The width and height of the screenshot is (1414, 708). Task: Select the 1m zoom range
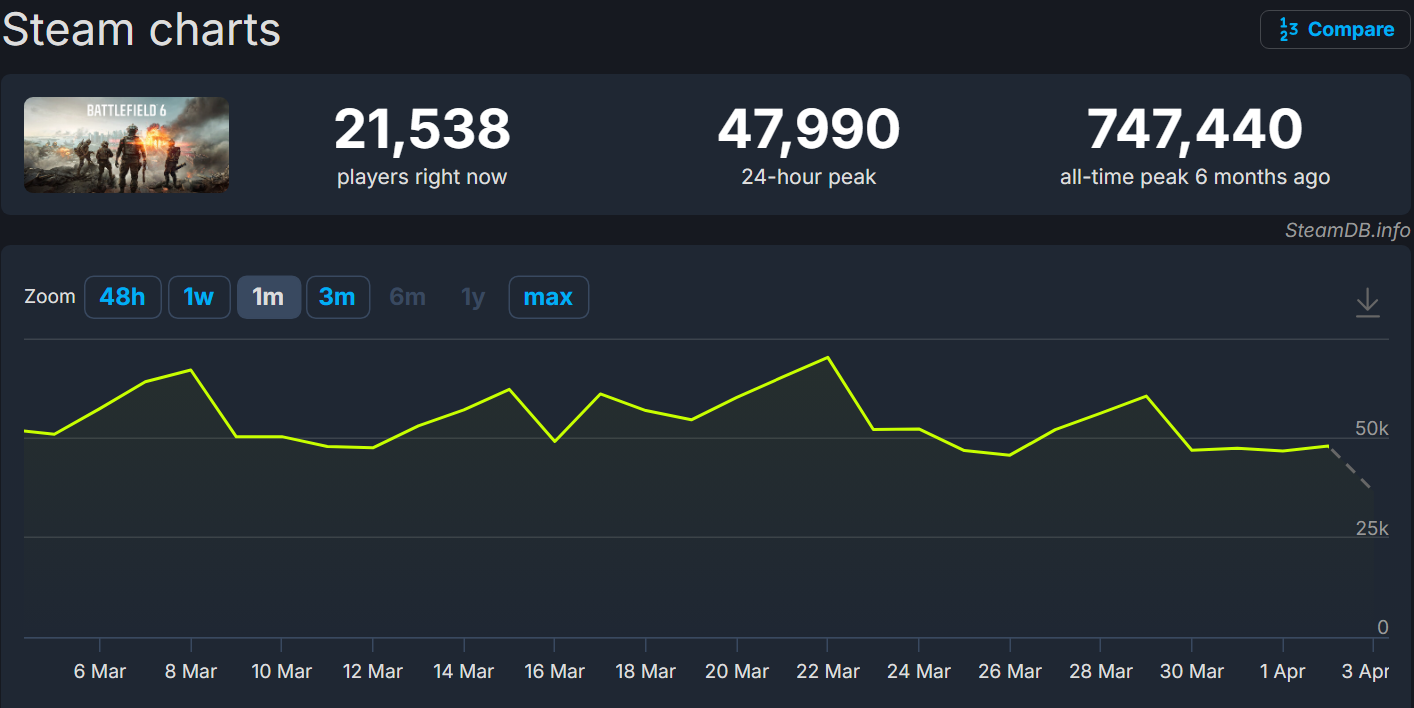(x=268, y=297)
